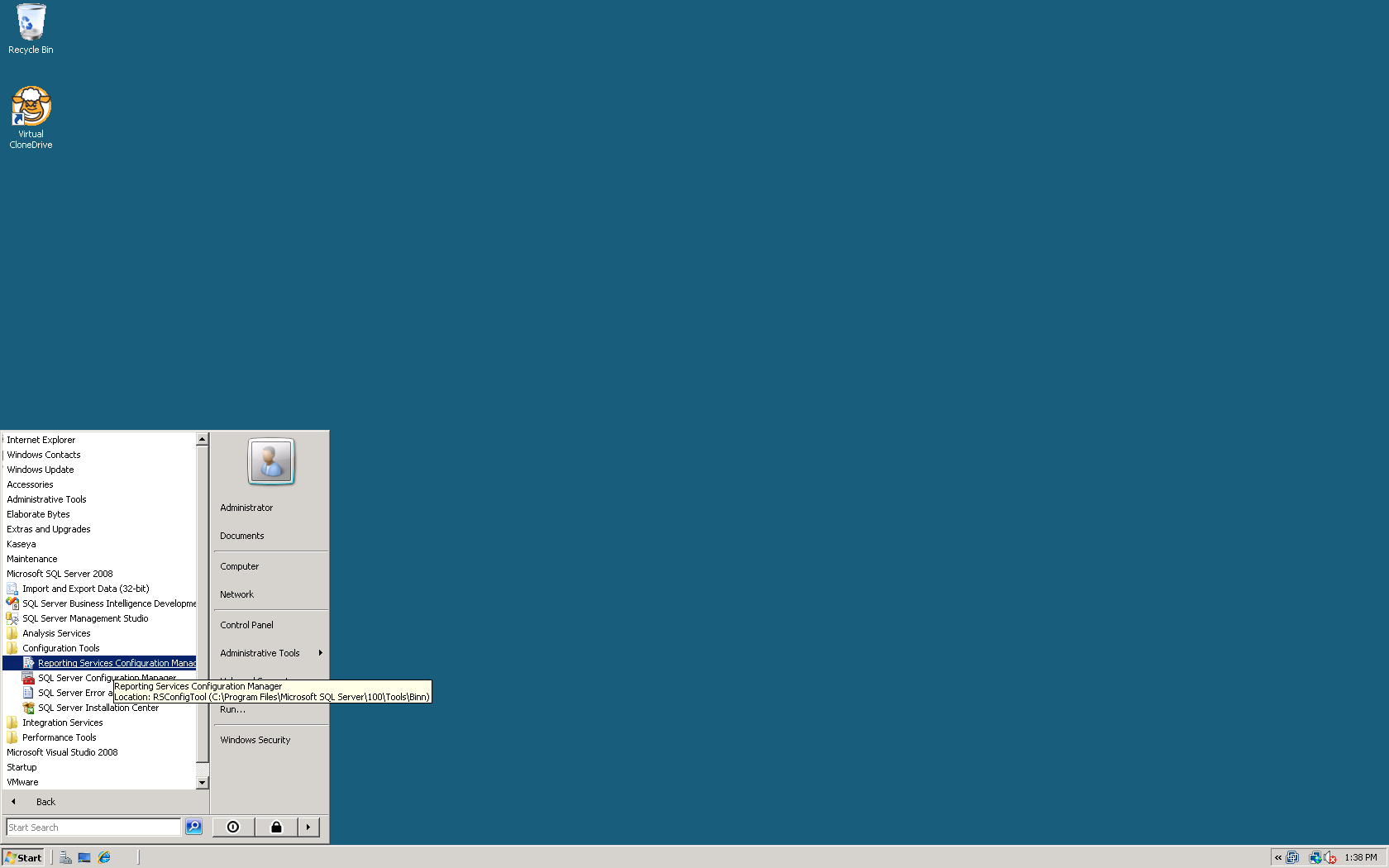
Task: Open the Recycle Bin
Action: (31, 23)
